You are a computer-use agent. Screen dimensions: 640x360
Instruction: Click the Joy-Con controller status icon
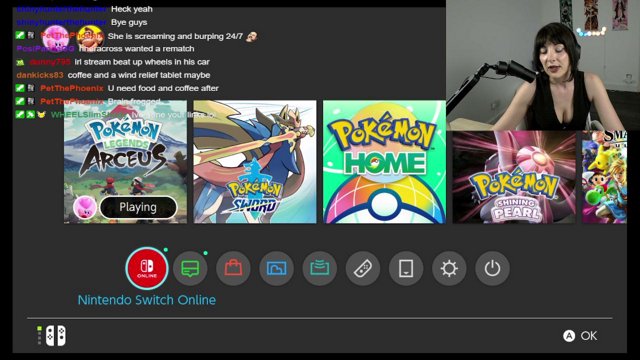pyautogui.click(x=51, y=336)
